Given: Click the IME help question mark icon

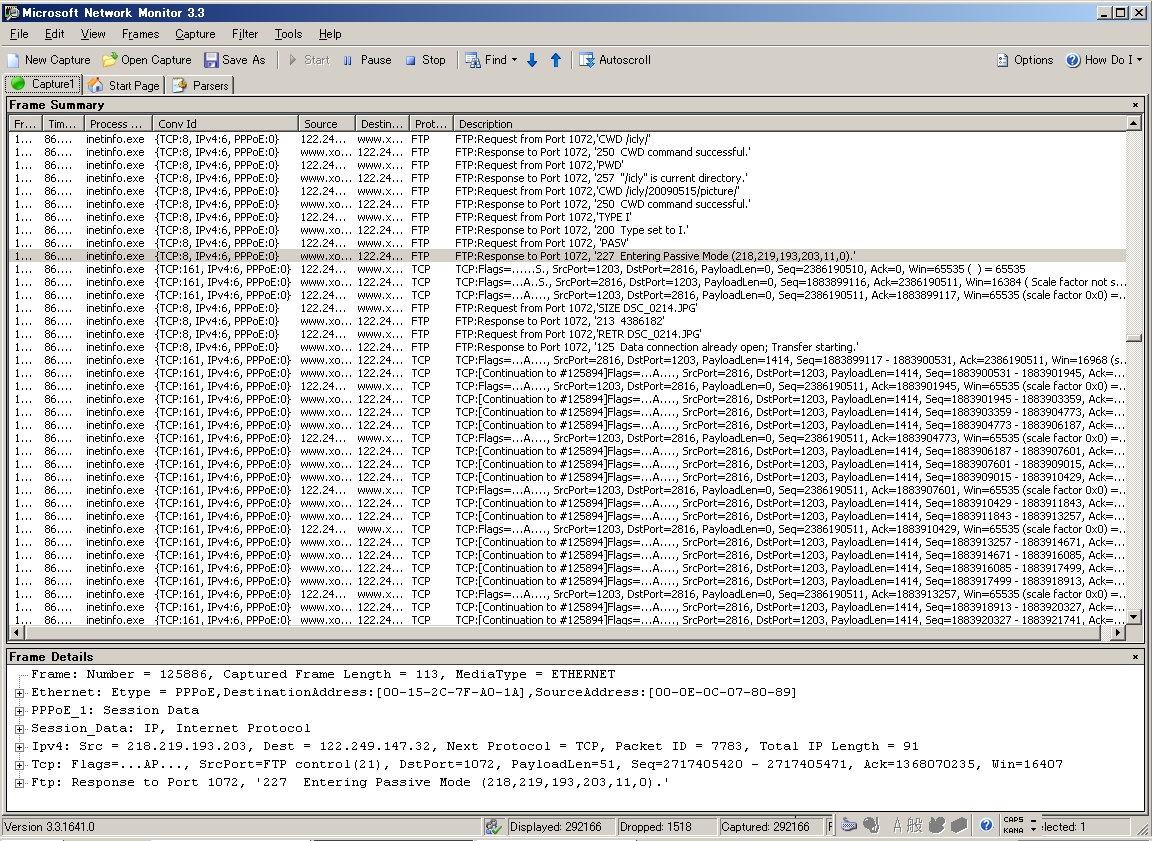Looking at the screenshot, I should [x=987, y=825].
